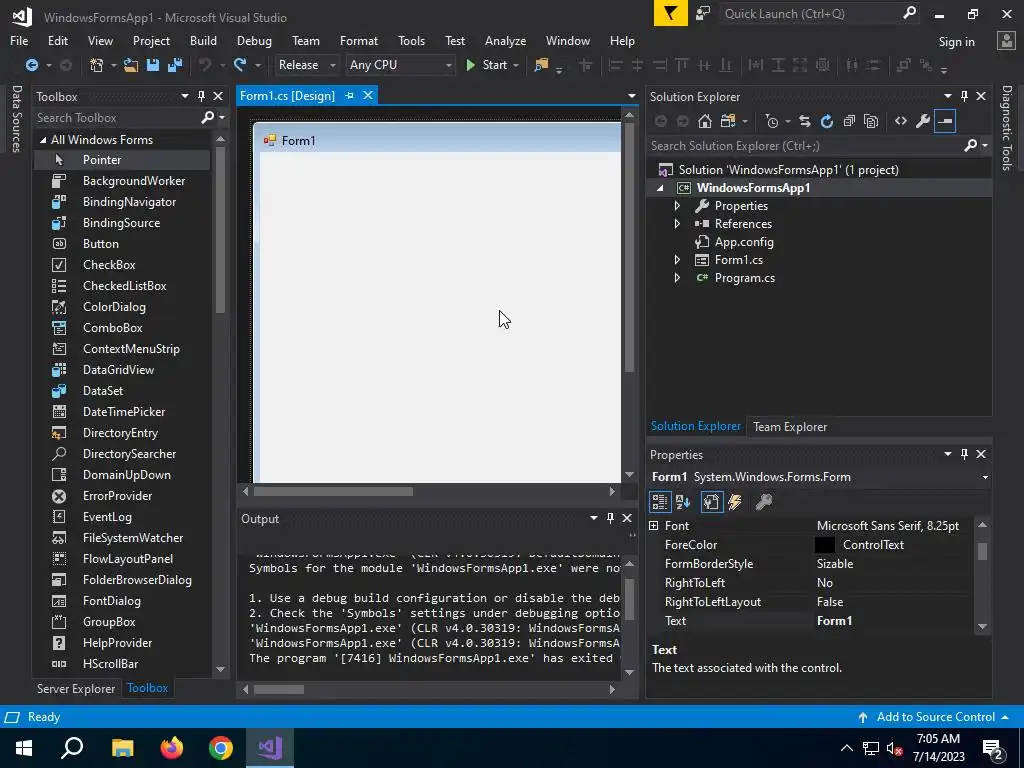Open the Data Sources side tab
This screenshot has height=768, width=1024.
[x=17, y=119]
